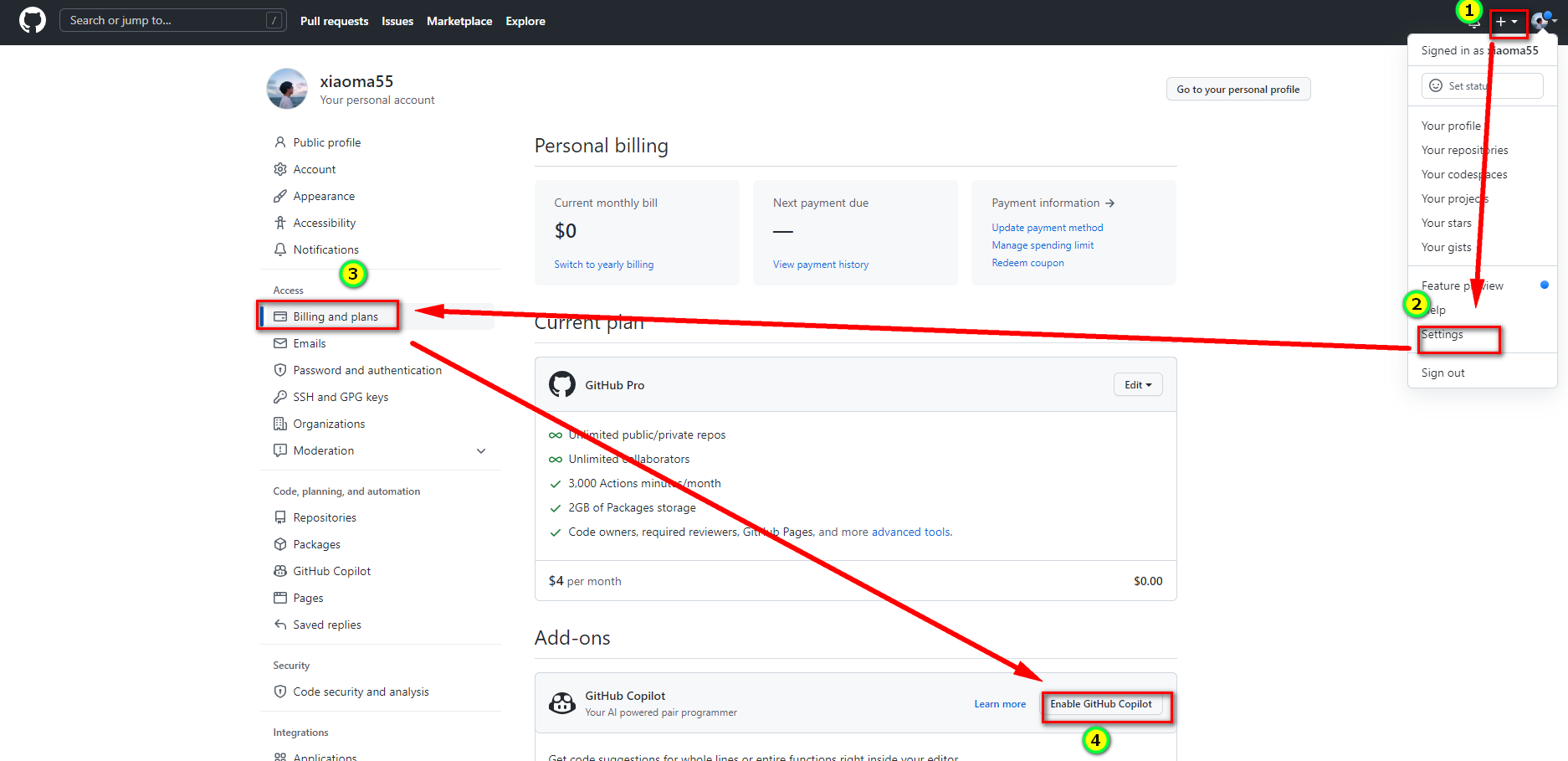This screenshot has width=1568, height=761.
Task: Click the SSH and GPG keys icon
Action: pyautogui.click(x=280, y=397)
